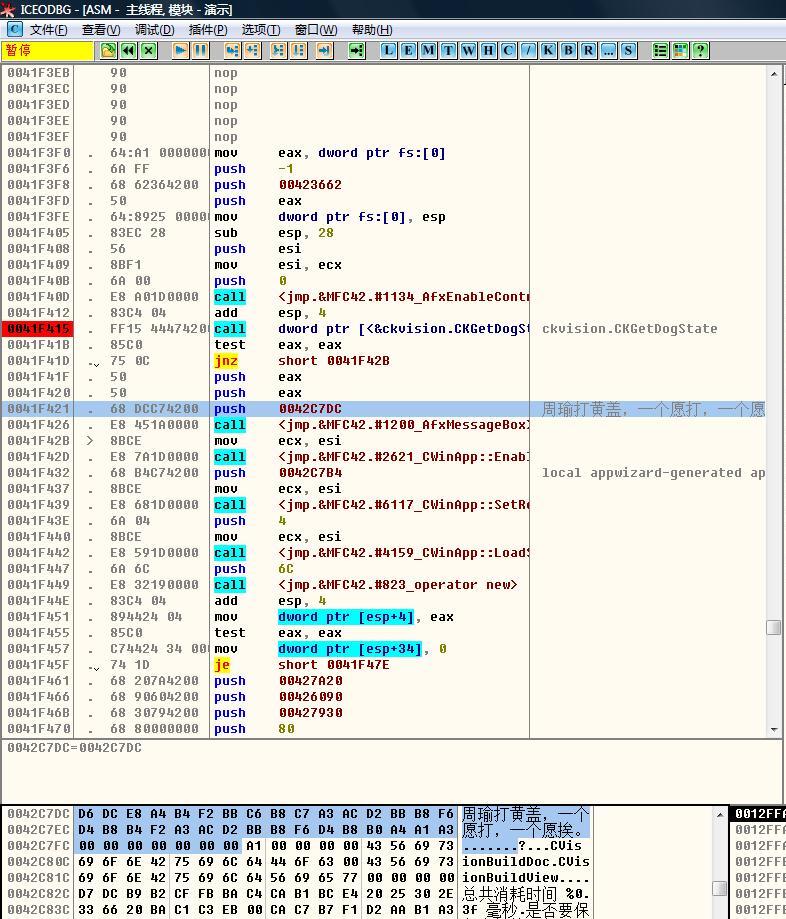Show Handles with H button

[x=488, y=50]
